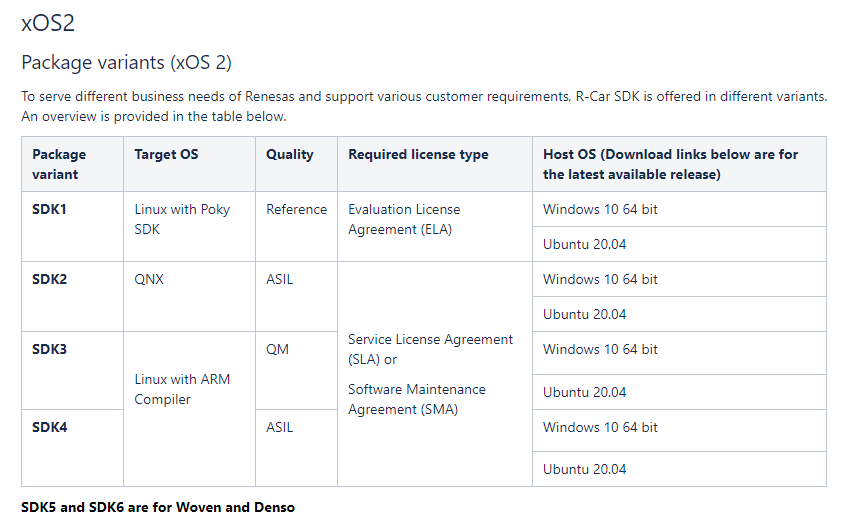The height and width of the screenshot is (524, 845).
Task: Select the SDK1 package variant cell
Action: coord(49,209)
